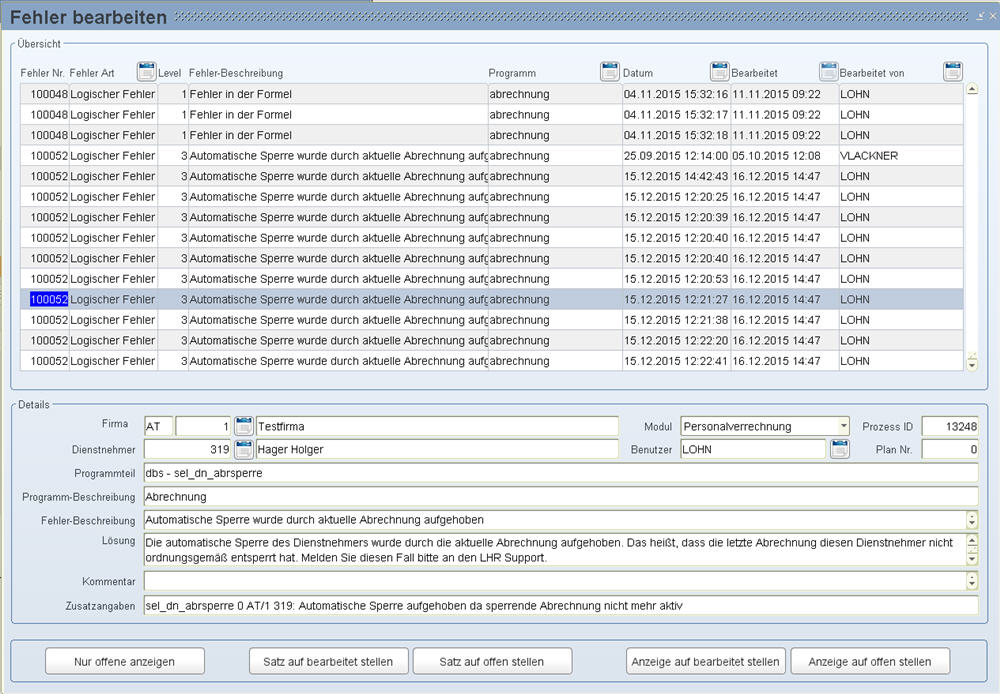Click the Fehler-Beschreibung details field
Screen dimensions: 1000x694
[555, 520]
